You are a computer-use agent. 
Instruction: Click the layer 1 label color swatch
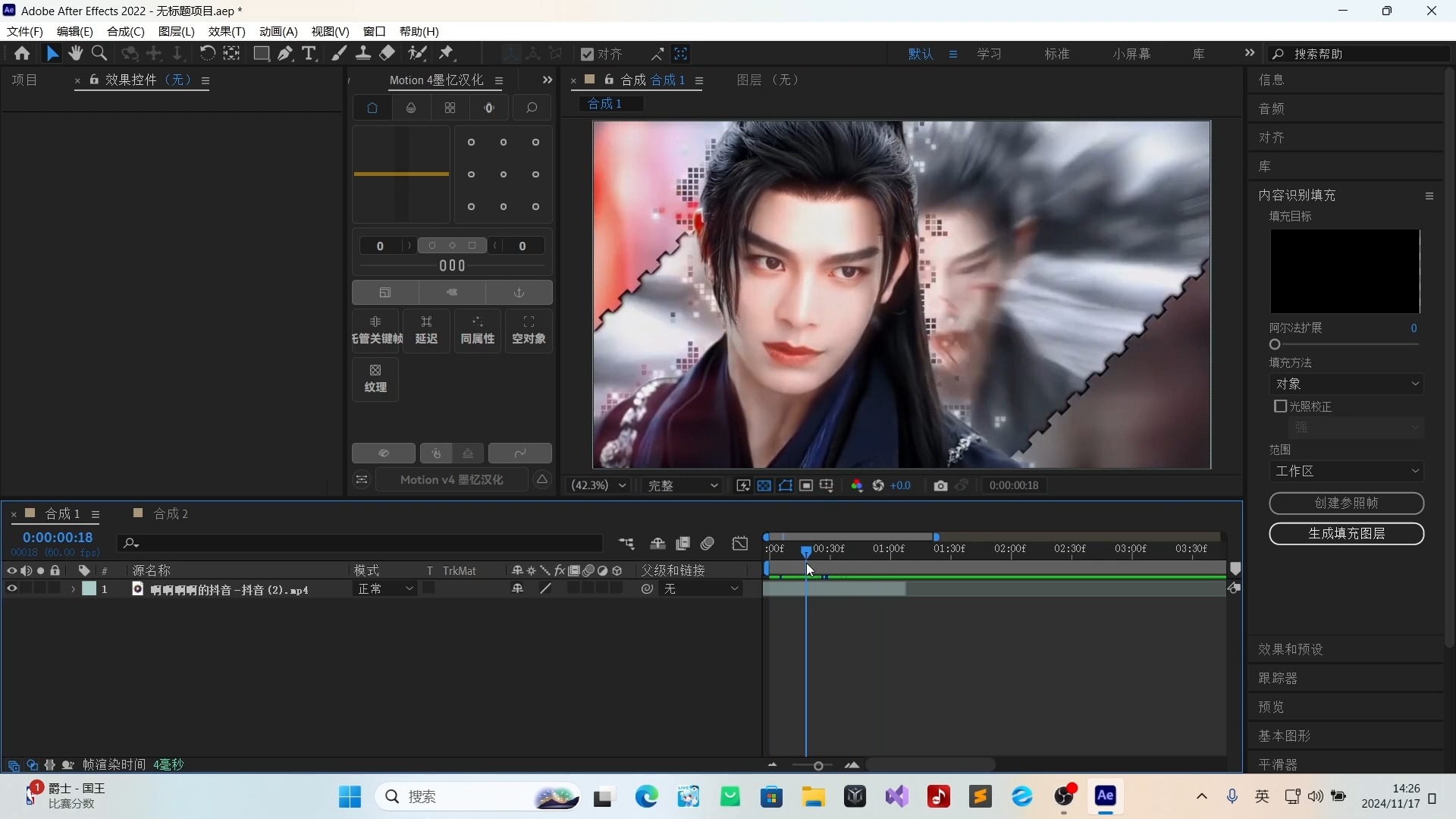89,589
